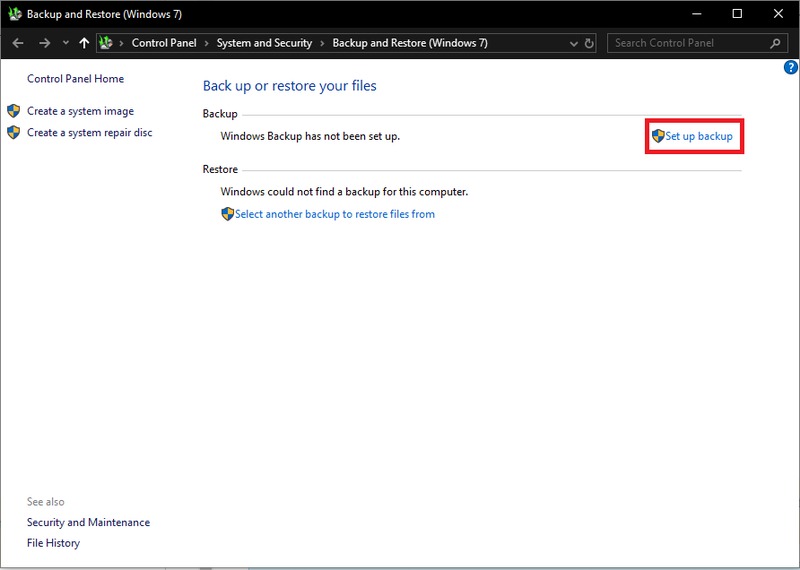
Task: Click the Forward navigation arrow
Action: pos(44,43)
